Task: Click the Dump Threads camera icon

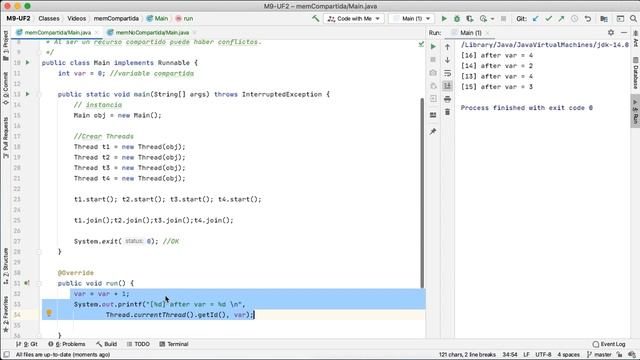Action: coord(433,73)
